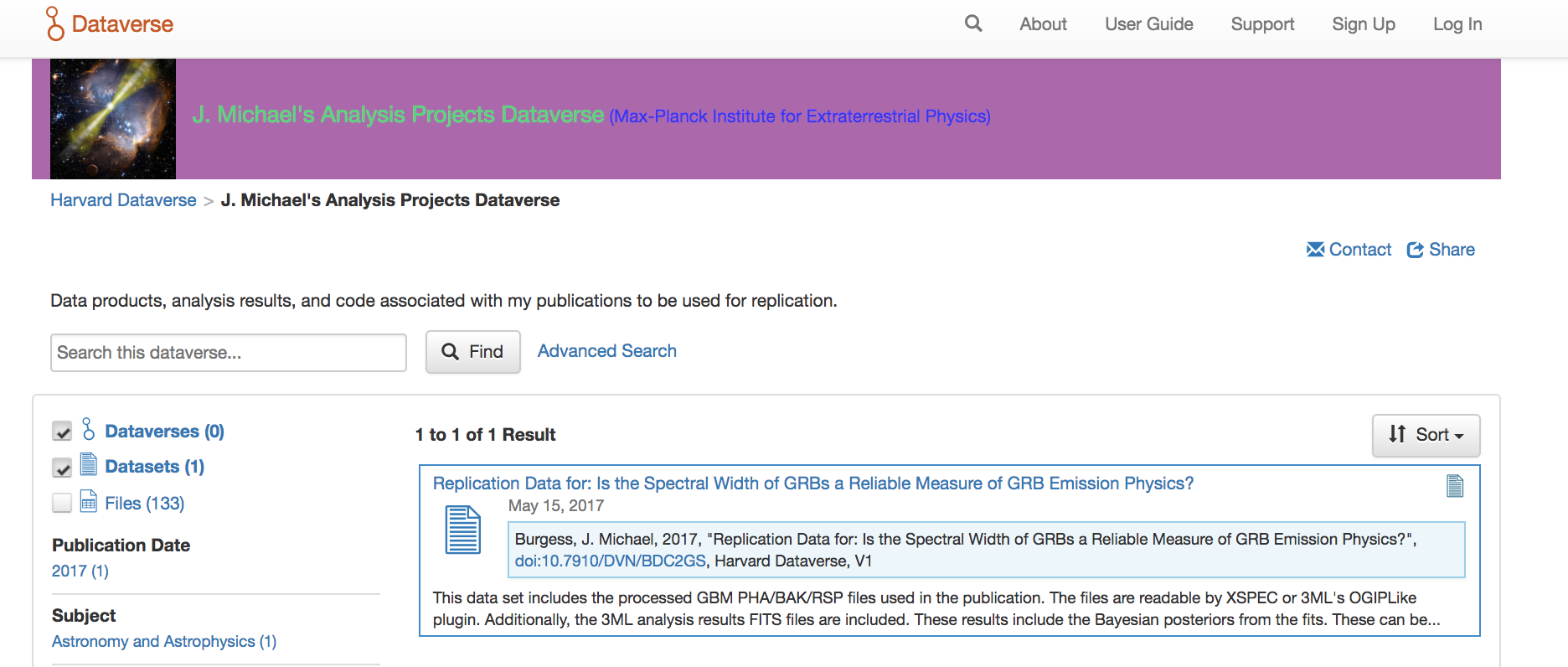This screenshot has height=667, width=1568.
Task: Click the Find button
Action: pos(473,352)
